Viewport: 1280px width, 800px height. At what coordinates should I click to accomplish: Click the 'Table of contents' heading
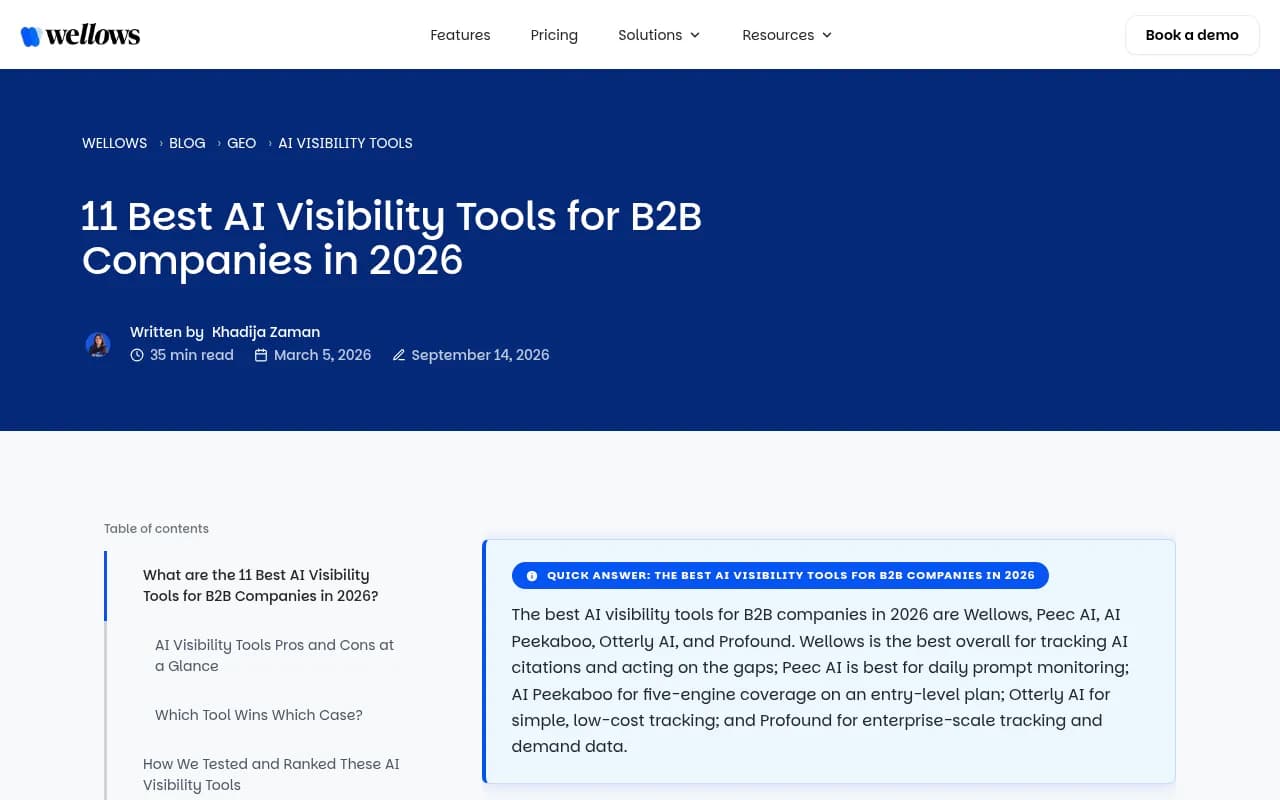coord(156,529)
